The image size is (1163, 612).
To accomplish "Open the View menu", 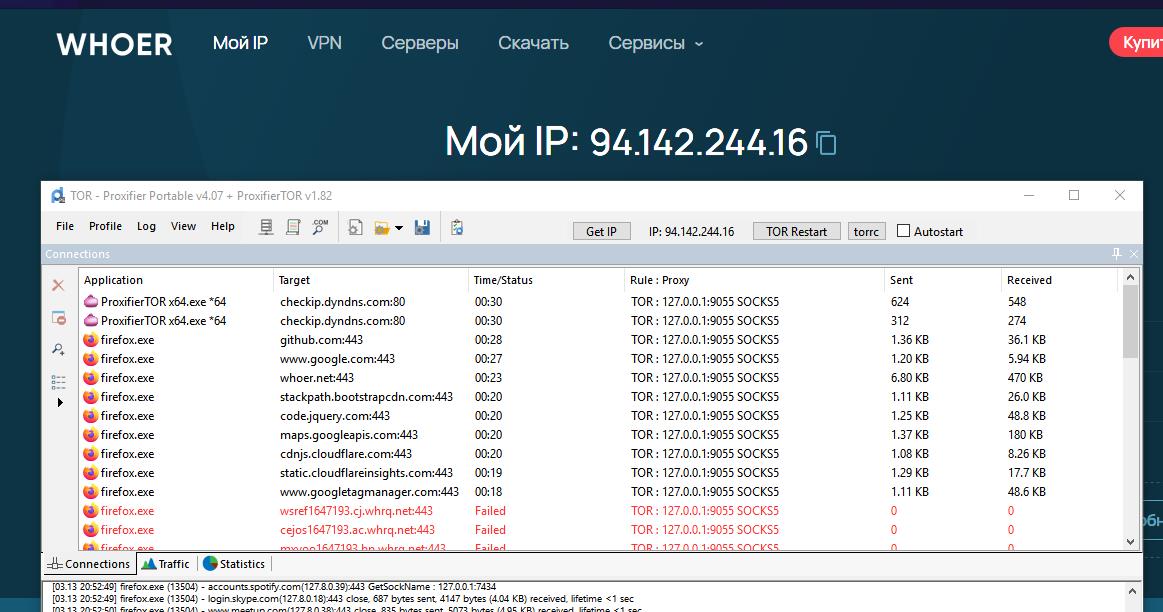I will click(183, 226).
